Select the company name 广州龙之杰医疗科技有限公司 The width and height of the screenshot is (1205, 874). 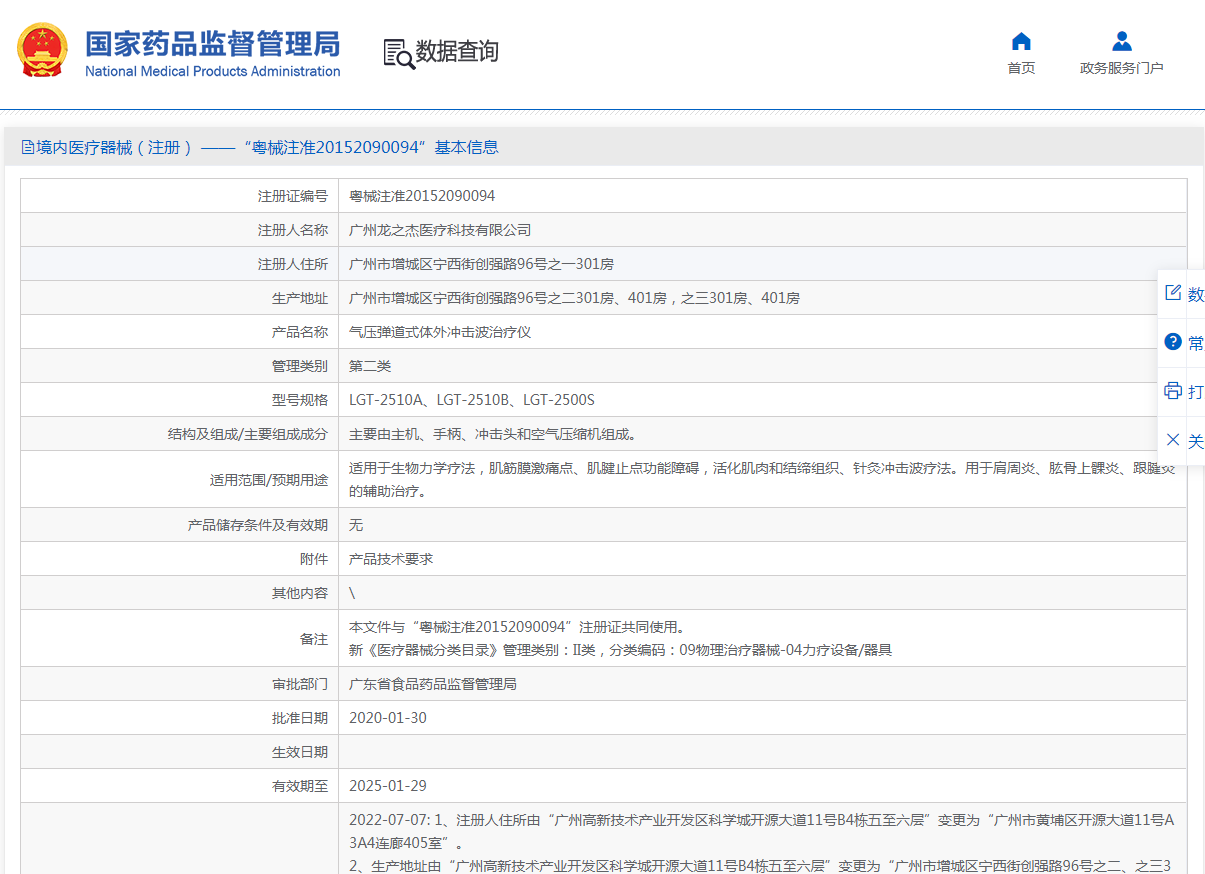pyautogui.click(x=440, y=230)
